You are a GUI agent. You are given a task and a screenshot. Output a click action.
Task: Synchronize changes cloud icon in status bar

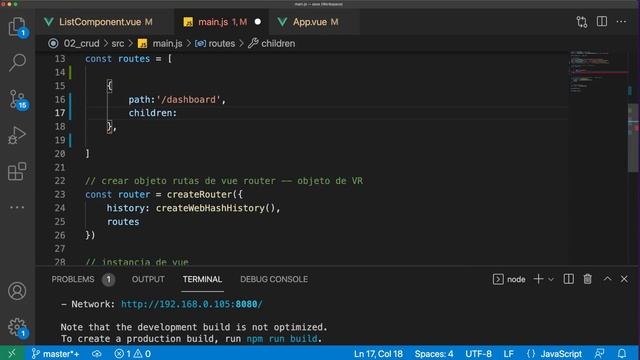[x=97, y=353]
